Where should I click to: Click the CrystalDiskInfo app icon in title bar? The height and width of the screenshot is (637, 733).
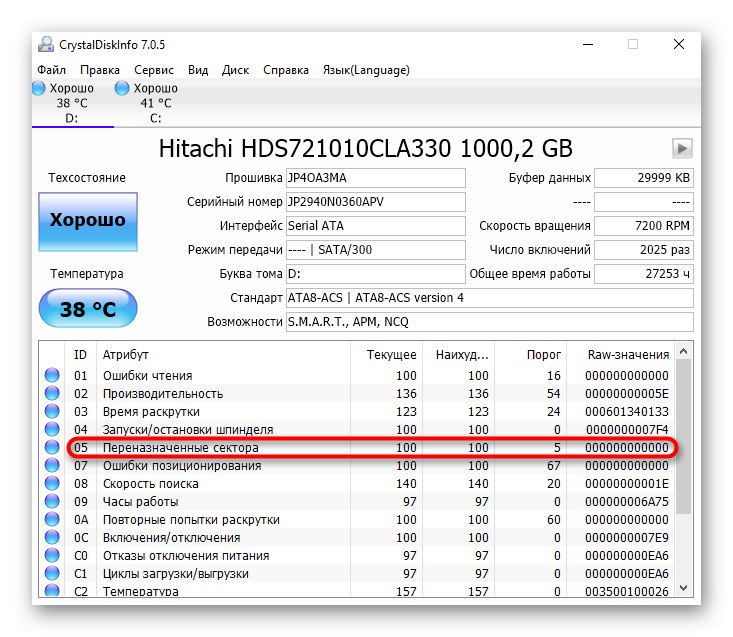pyautogui.click(x=46, y=44)
